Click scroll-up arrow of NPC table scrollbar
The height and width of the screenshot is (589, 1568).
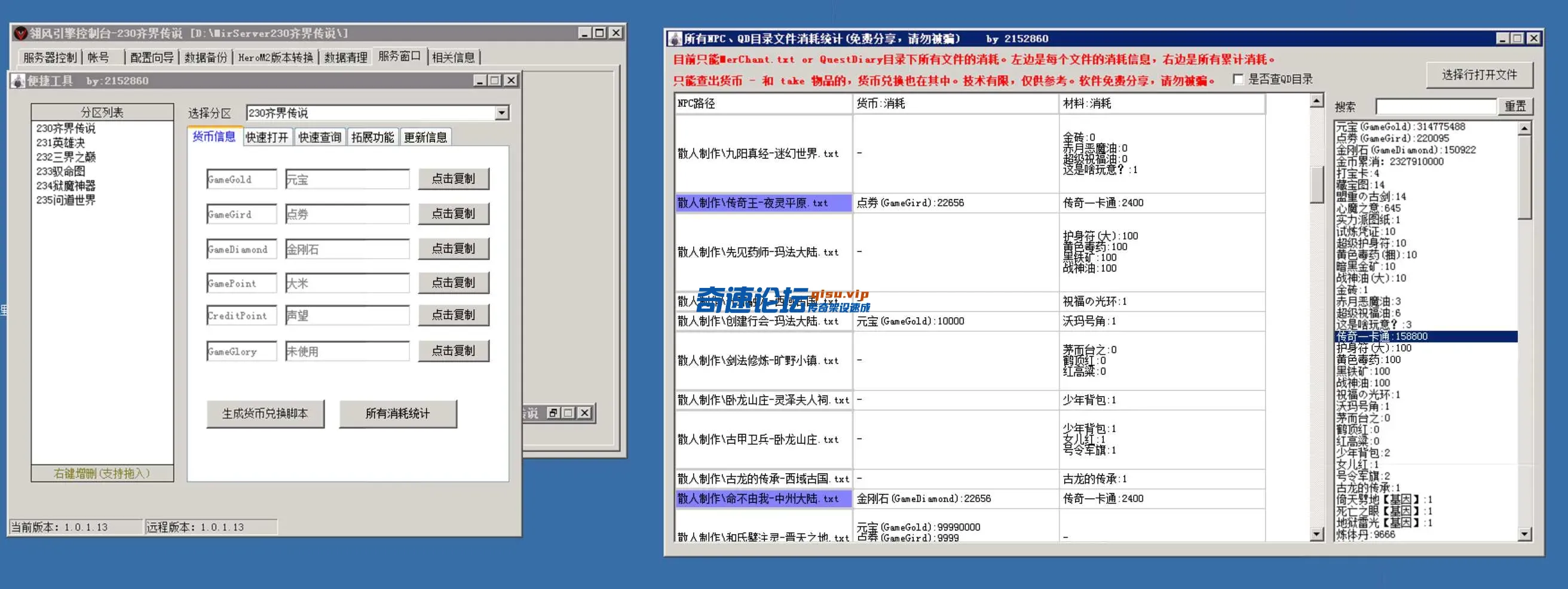1316,100
